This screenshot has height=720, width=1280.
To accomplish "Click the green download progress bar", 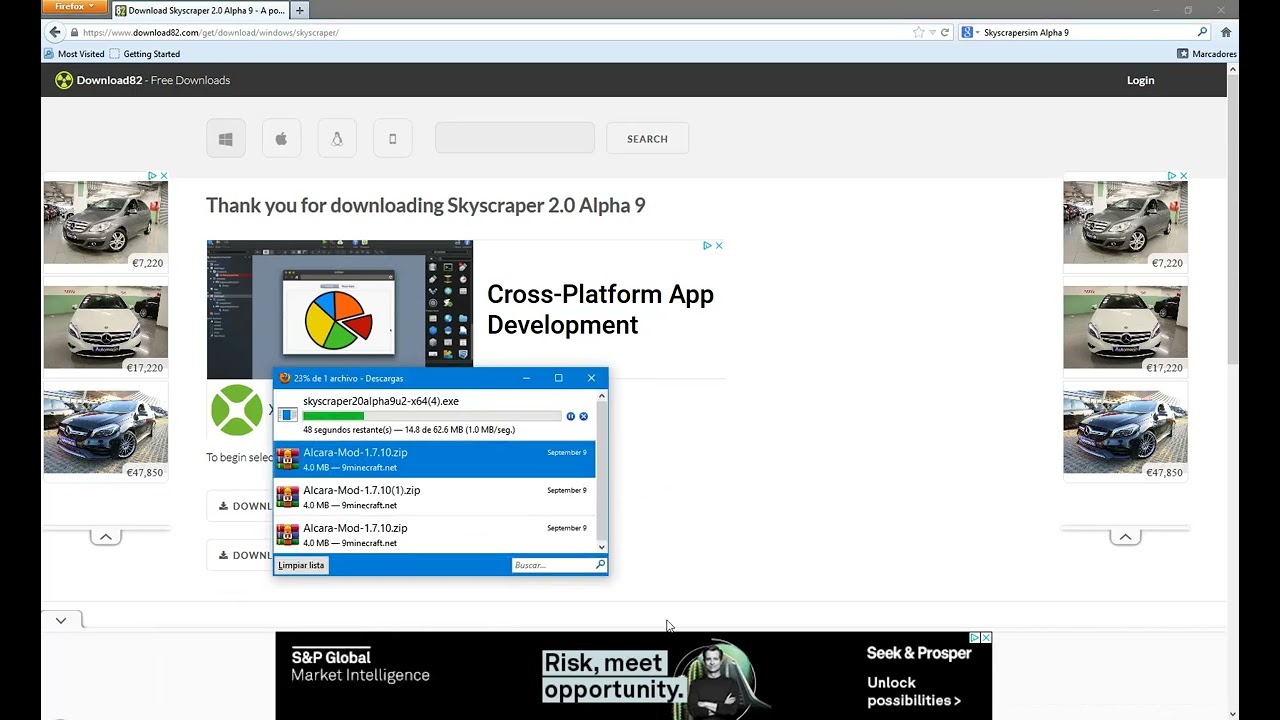I will click(x=432, y=416).
